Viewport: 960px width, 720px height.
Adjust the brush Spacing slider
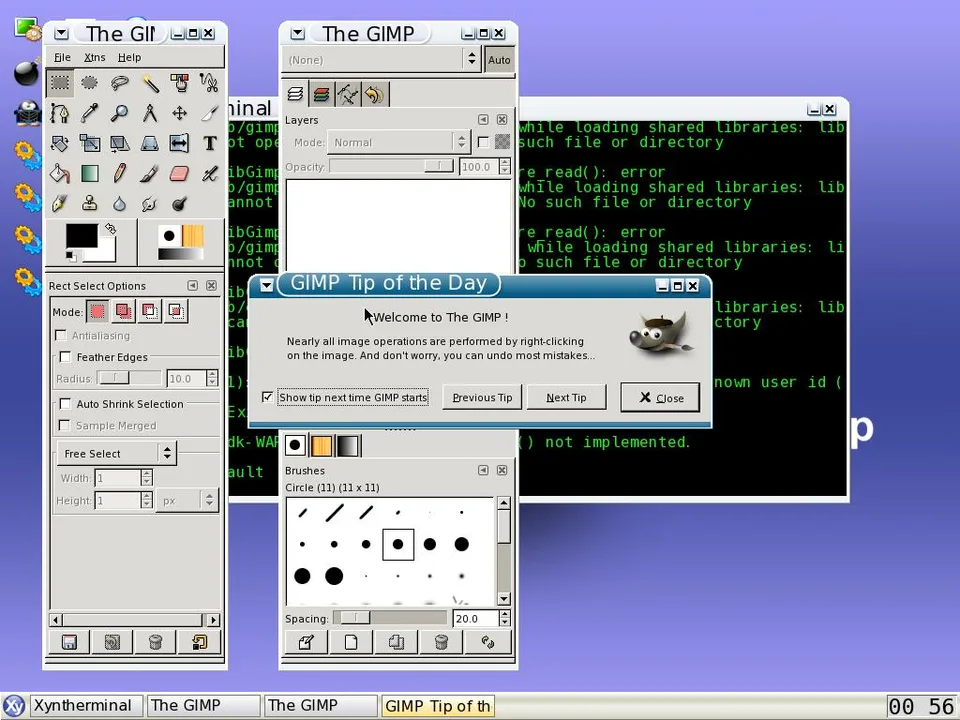point(390,618)
